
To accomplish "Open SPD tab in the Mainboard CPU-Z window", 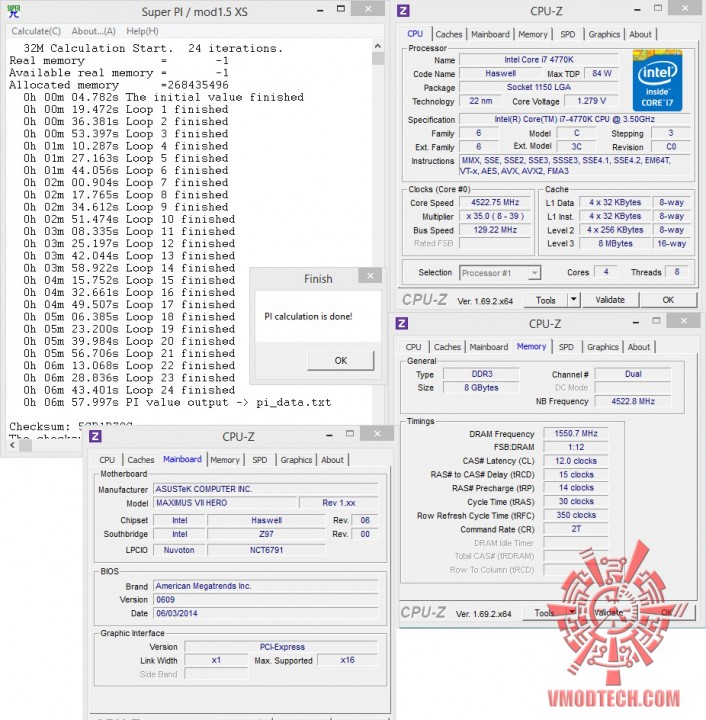I will coord(259,460).
